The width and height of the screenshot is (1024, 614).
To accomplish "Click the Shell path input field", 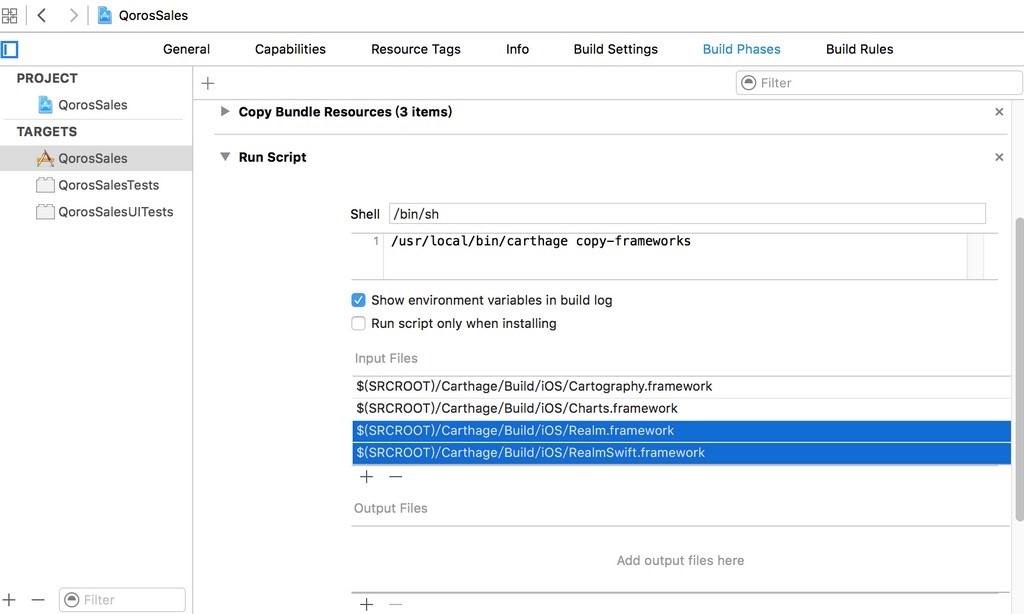I will point(687,214).
